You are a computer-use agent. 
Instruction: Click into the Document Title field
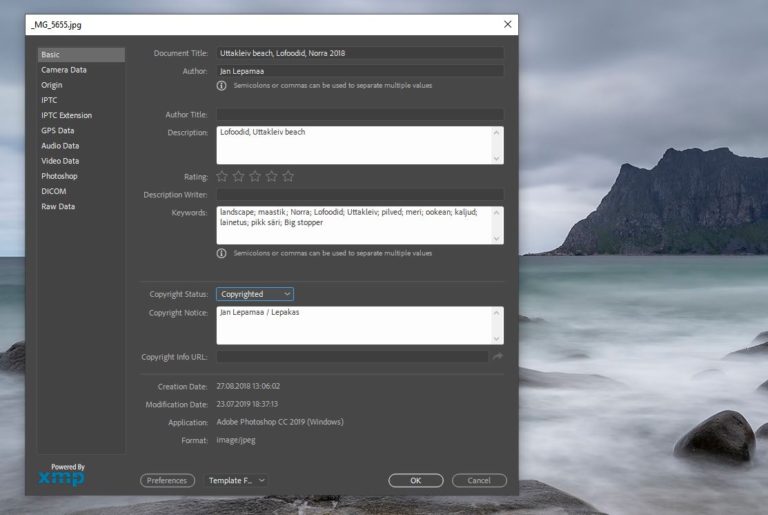[360, 53]
